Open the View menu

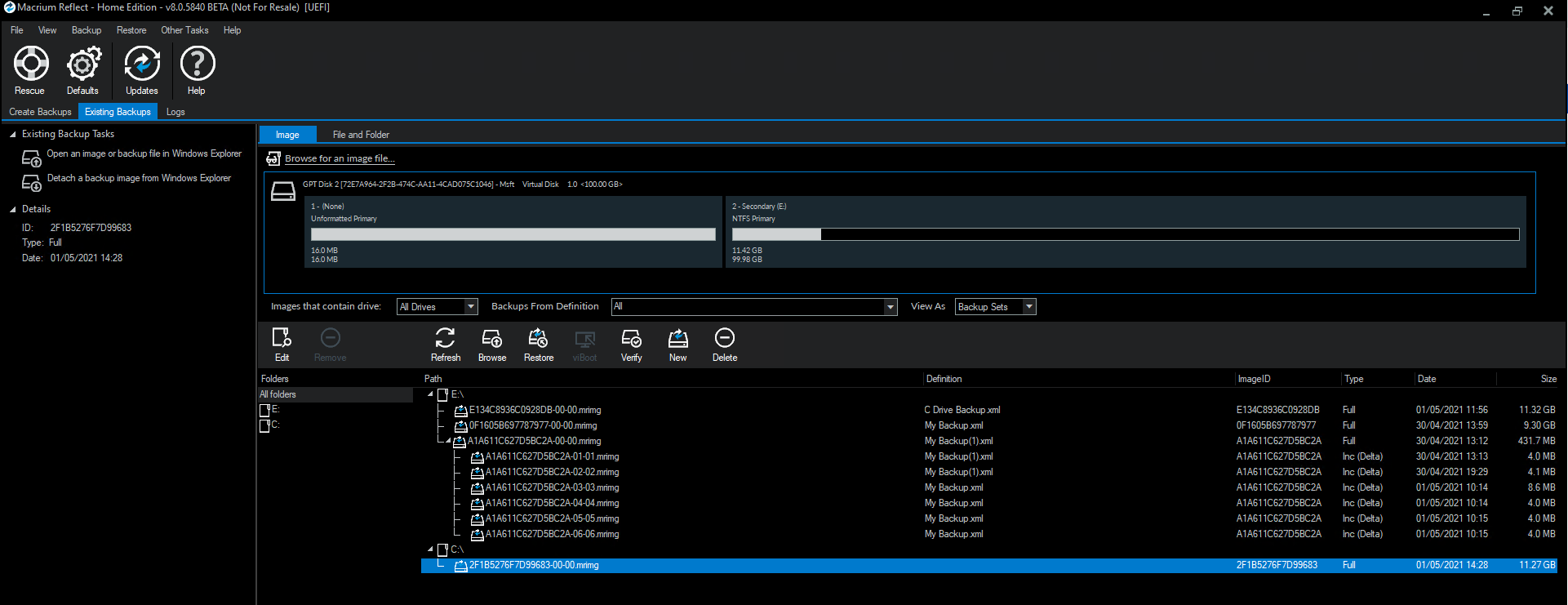point(47,30)
